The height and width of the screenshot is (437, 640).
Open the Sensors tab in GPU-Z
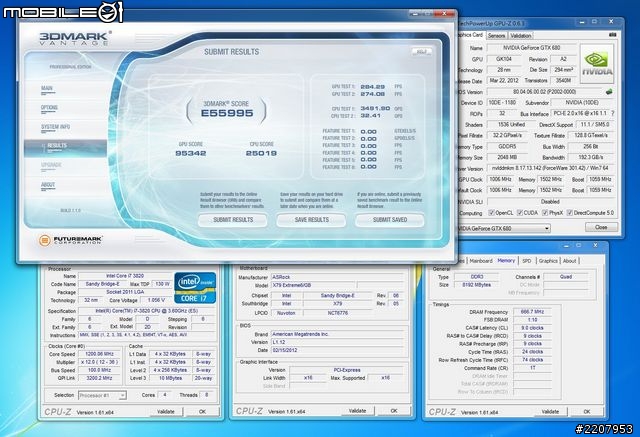click(x=496, y=36)
